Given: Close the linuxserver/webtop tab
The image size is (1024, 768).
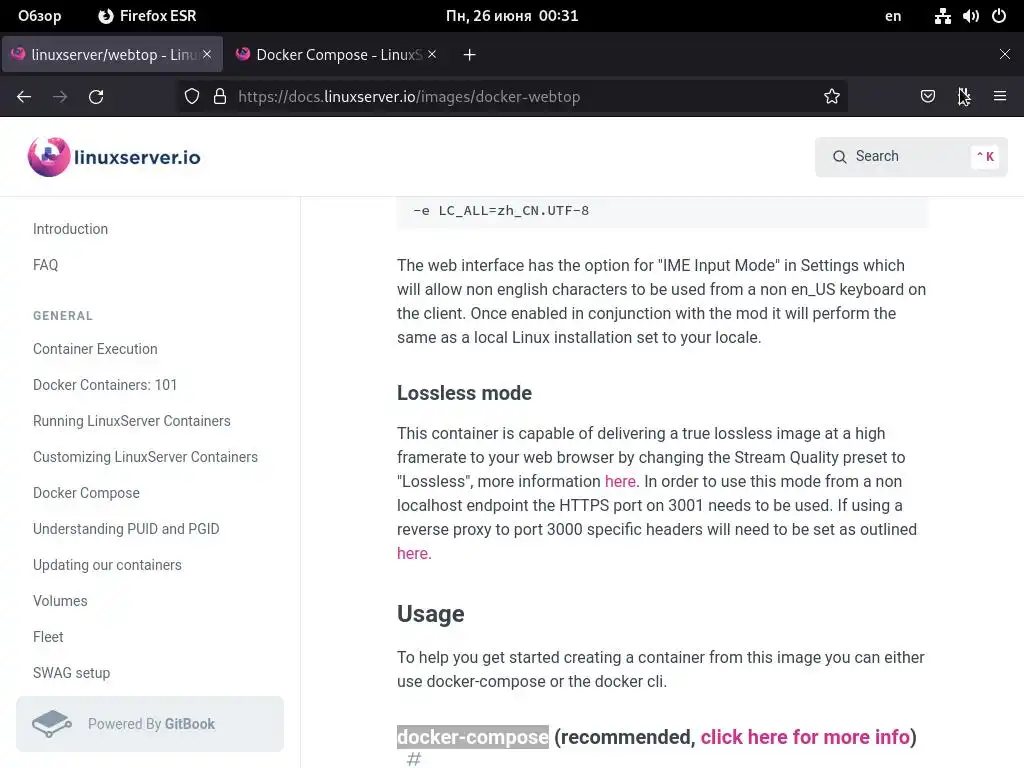Looking at the screenshot, I should [x=208, y=55].
